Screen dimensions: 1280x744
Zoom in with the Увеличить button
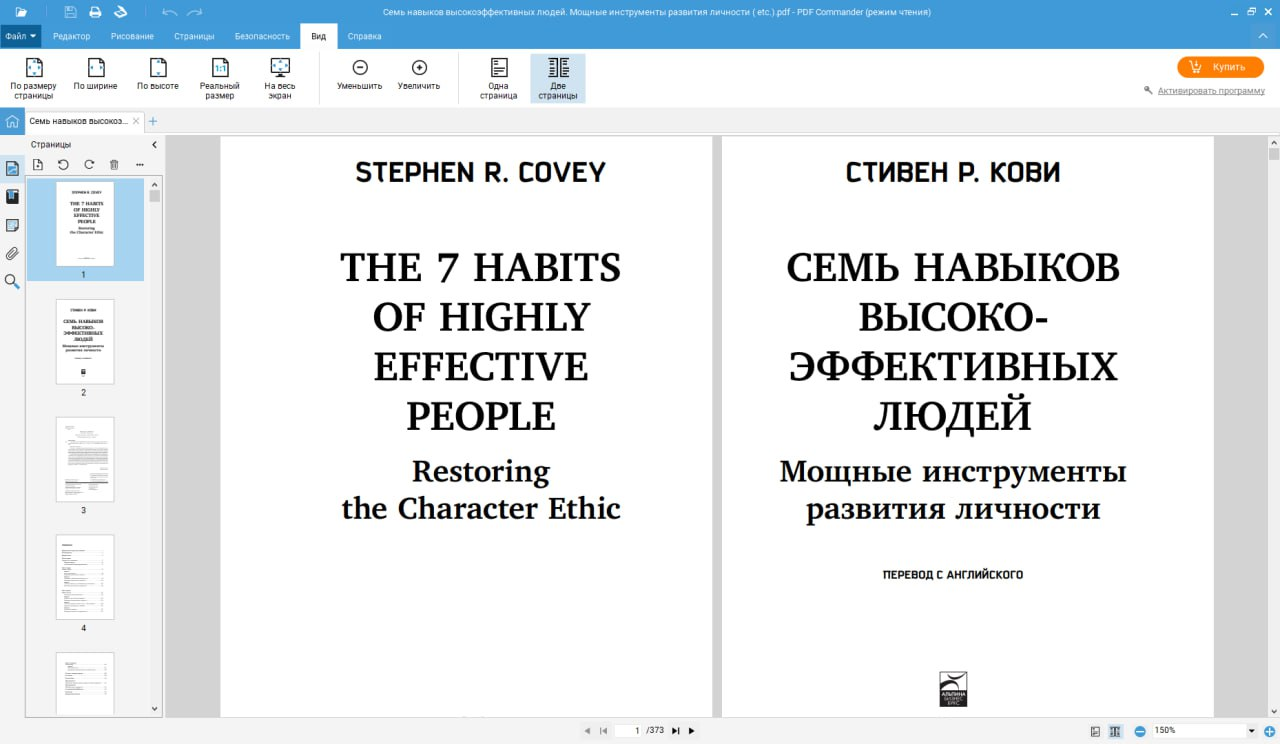tap(419, 75)
